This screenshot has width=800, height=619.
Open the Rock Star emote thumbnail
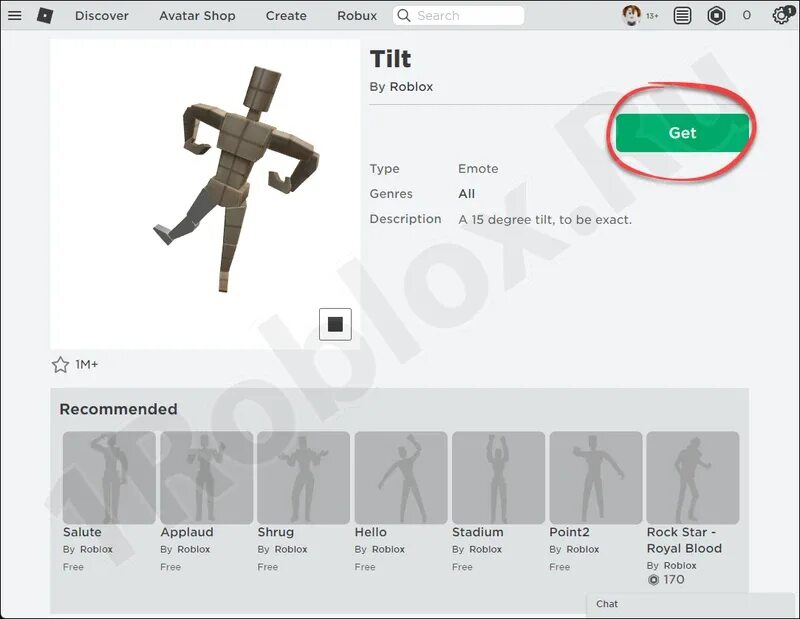tap(693, 478)
